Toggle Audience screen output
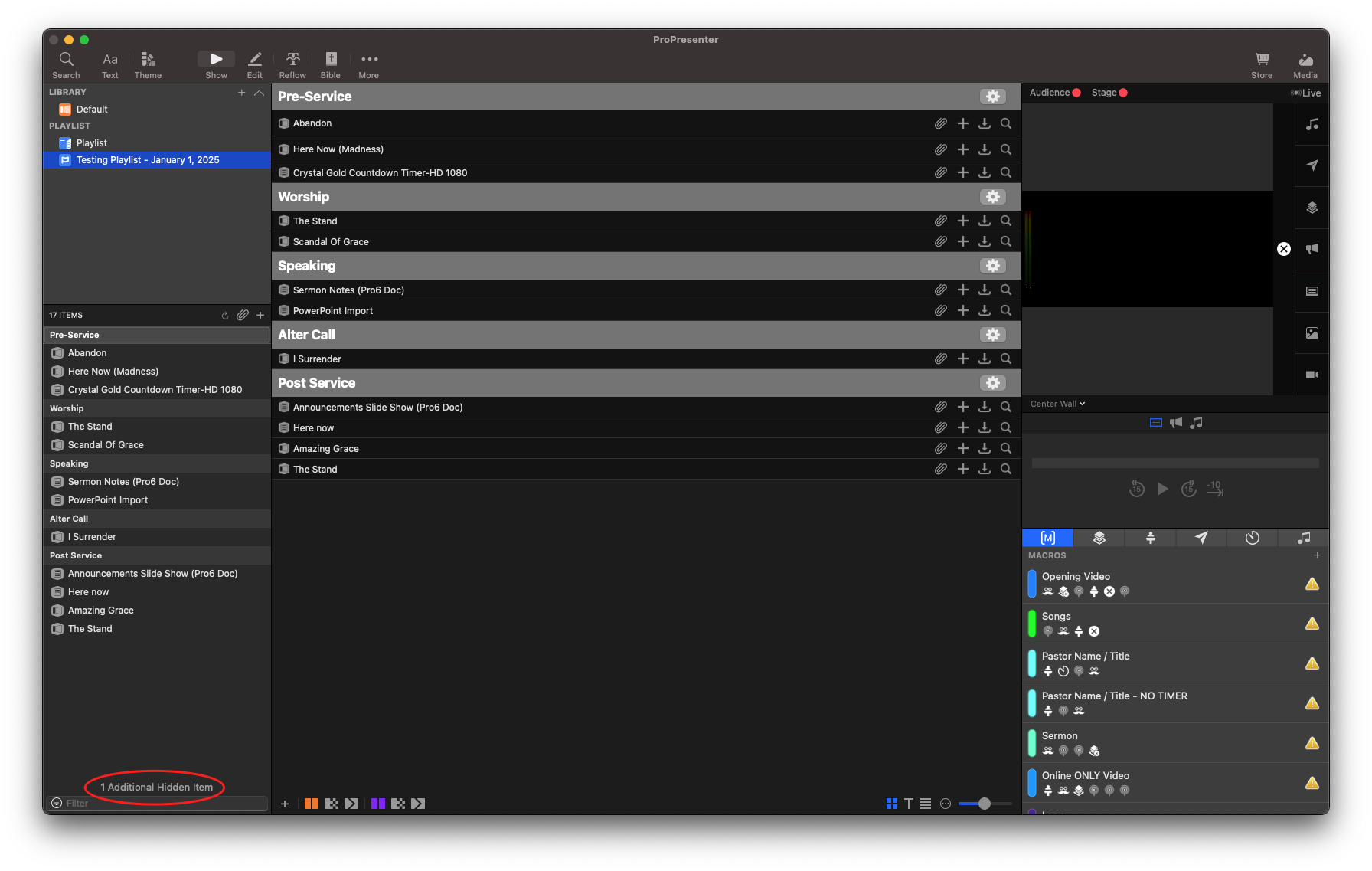 point(1055,93)
